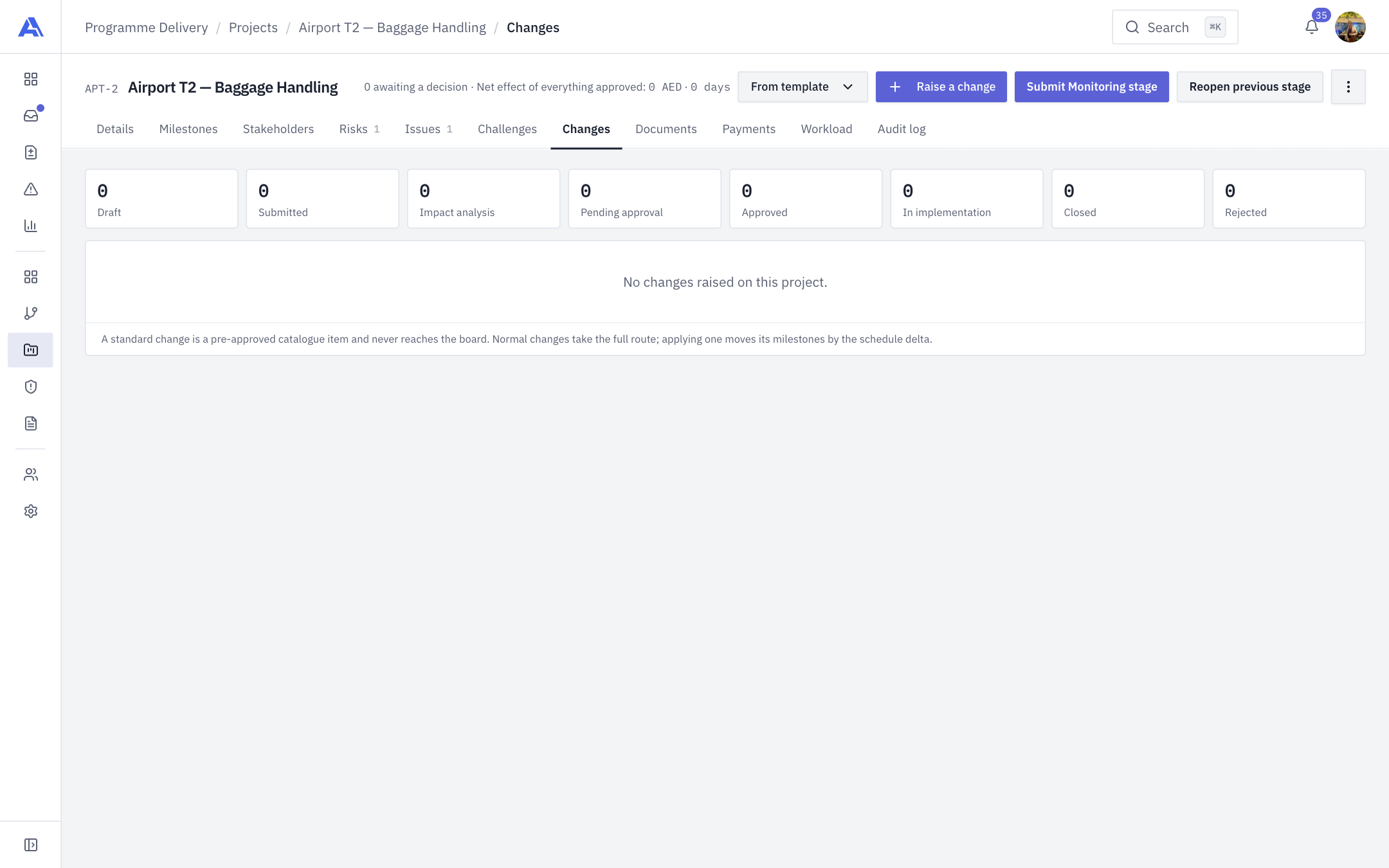Switch to the Workload tab
Screen dimensions: 1389x868
point(826,129)
